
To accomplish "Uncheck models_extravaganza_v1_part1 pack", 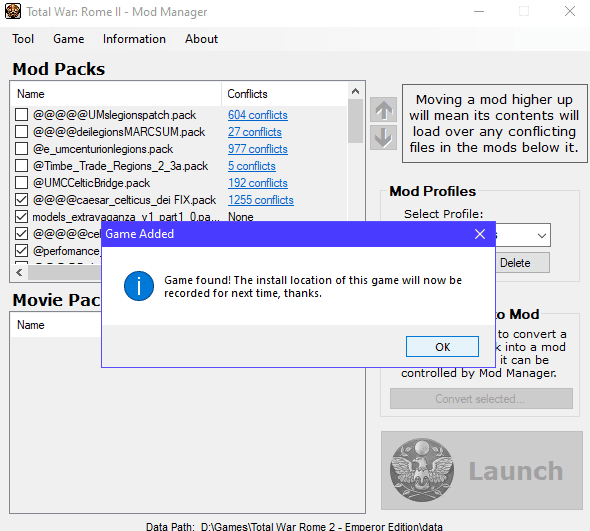I will [21, 217].
